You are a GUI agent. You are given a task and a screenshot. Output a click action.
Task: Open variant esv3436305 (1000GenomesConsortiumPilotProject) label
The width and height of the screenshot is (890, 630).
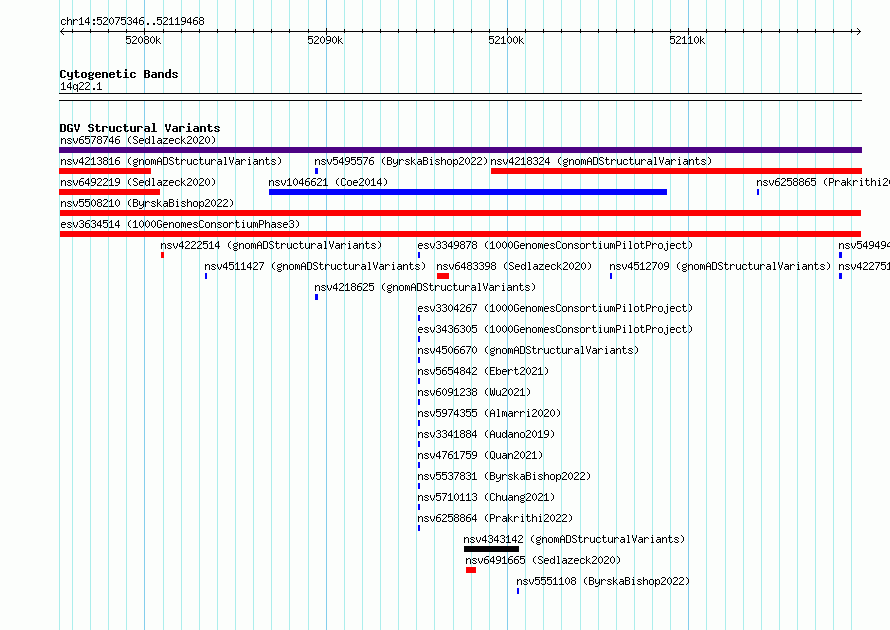pyautogui.click(x=555, y=329)
